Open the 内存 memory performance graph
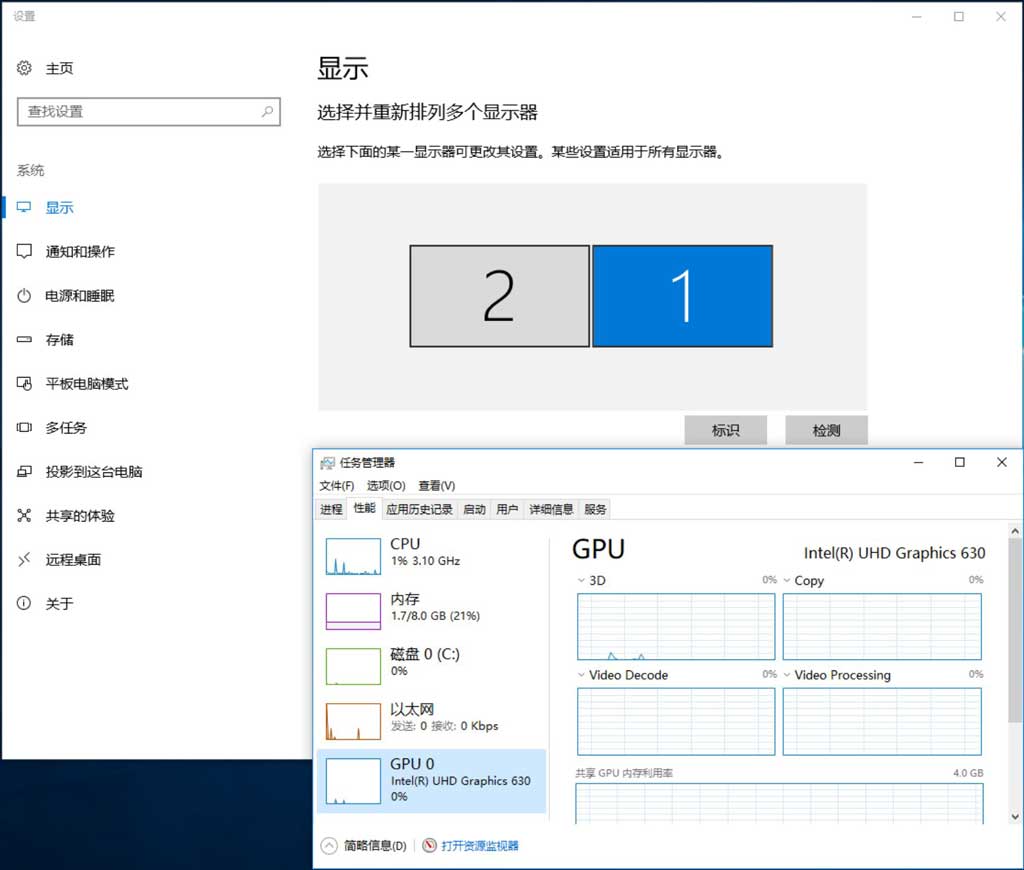Screen dimensions: 1024x870 click(x=430, y=607)
